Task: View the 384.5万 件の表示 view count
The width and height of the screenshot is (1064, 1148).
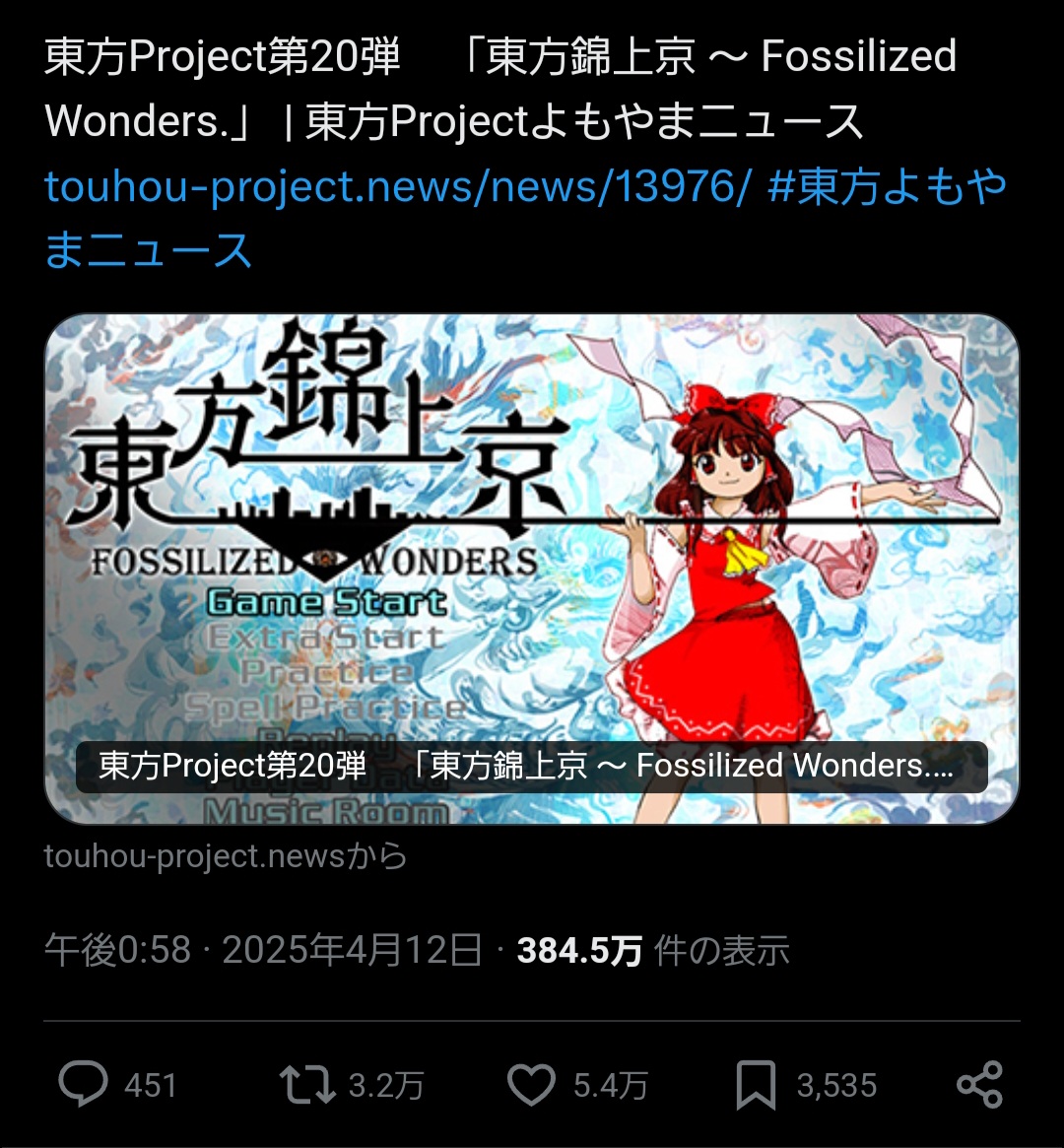Action: pos(653,950)
